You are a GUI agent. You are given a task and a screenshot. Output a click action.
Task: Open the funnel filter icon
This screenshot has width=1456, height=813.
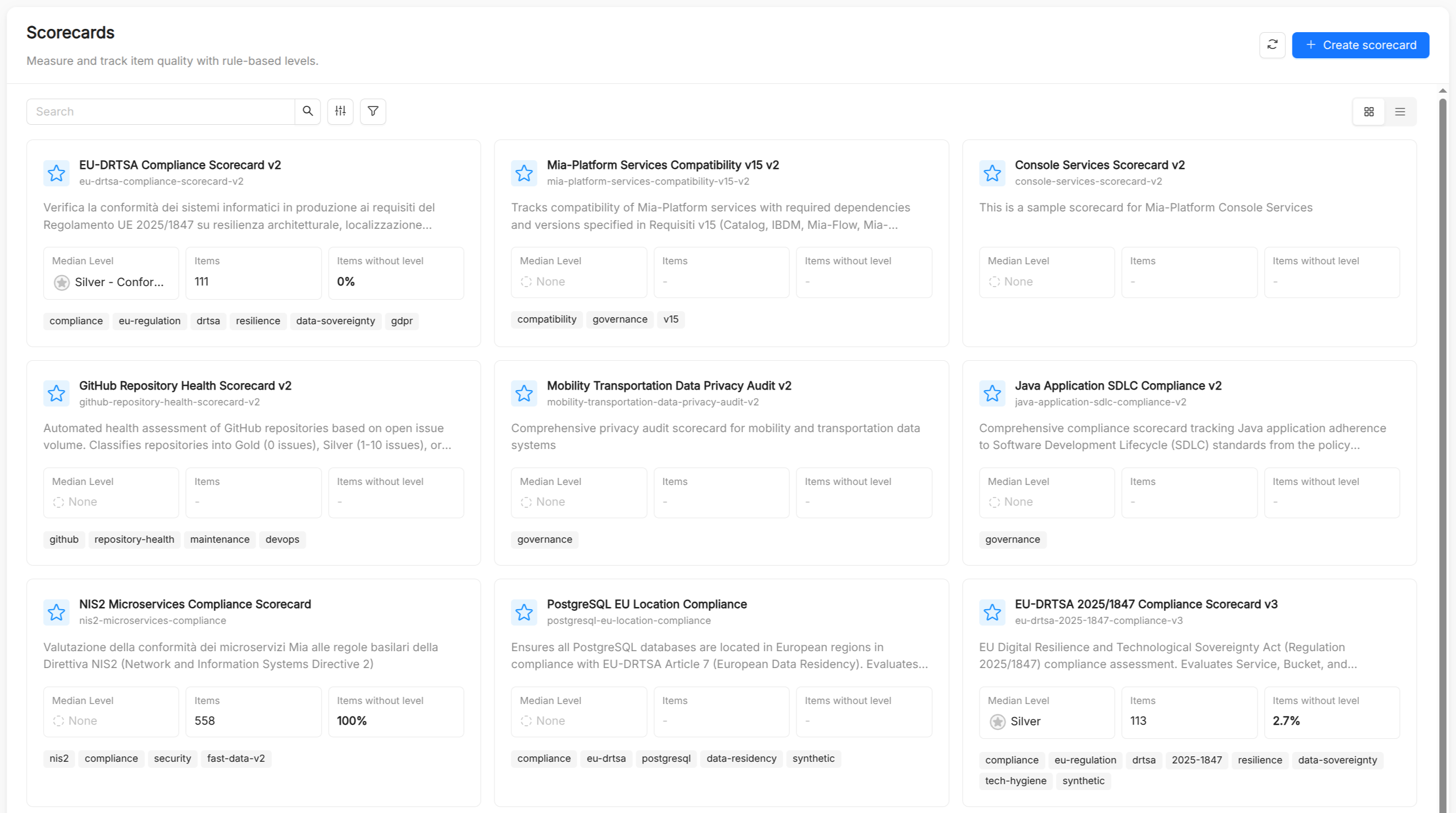(x=373, y=111)
